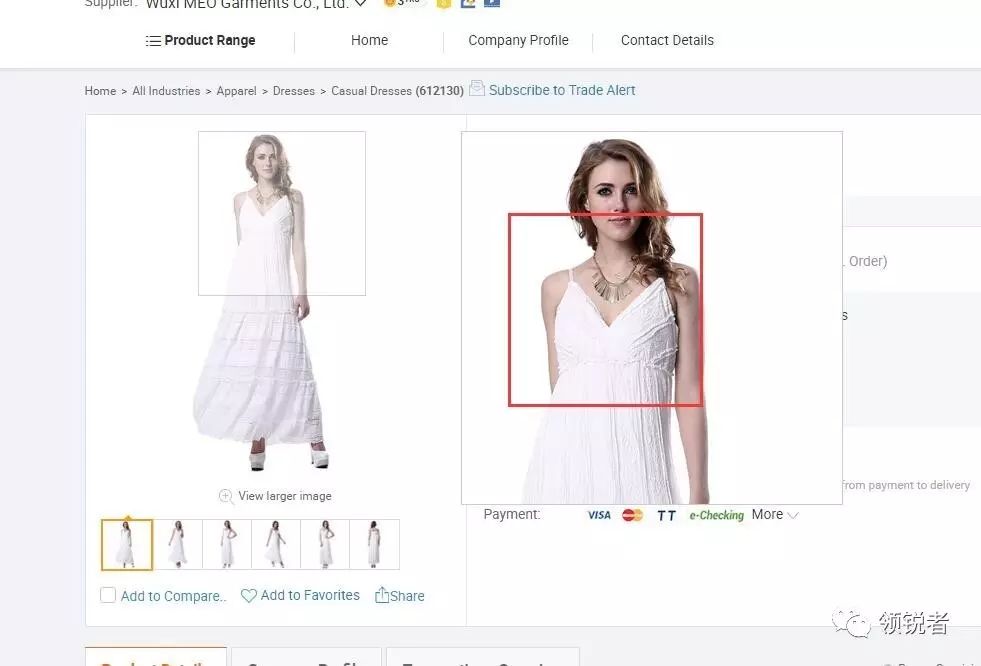Select the first highlighted dress thumbnail
The height and width of the screenshot is (666, 981).
point(127,545)
